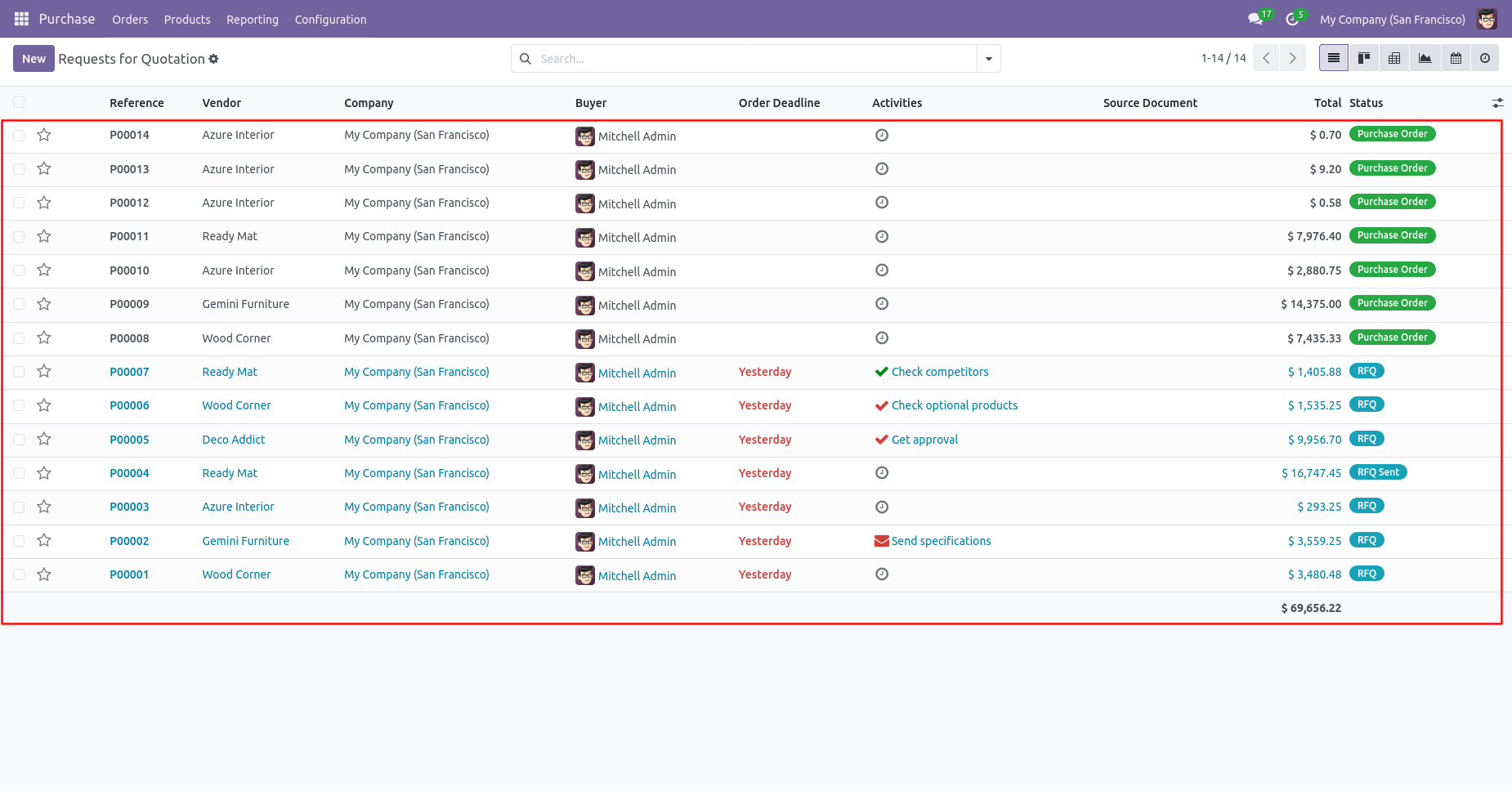This screenshot has width=1512, height=791.
Task: Select the checkbox for order P00002
Action: tap(19, 541)
